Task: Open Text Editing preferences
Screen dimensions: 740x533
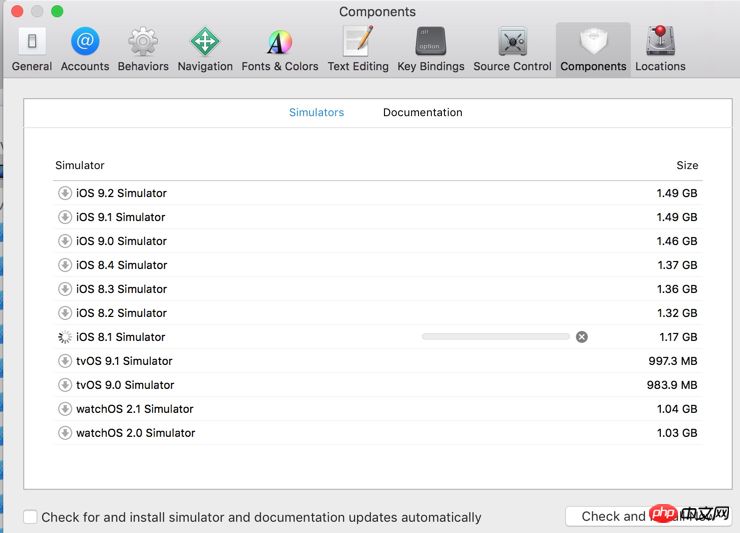Action: point(358,49)
